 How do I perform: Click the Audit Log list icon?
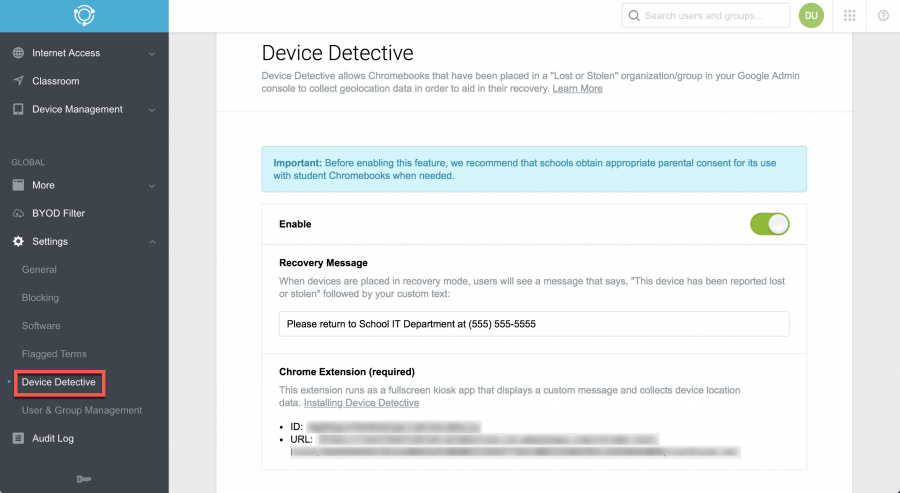tap(18, 438)
